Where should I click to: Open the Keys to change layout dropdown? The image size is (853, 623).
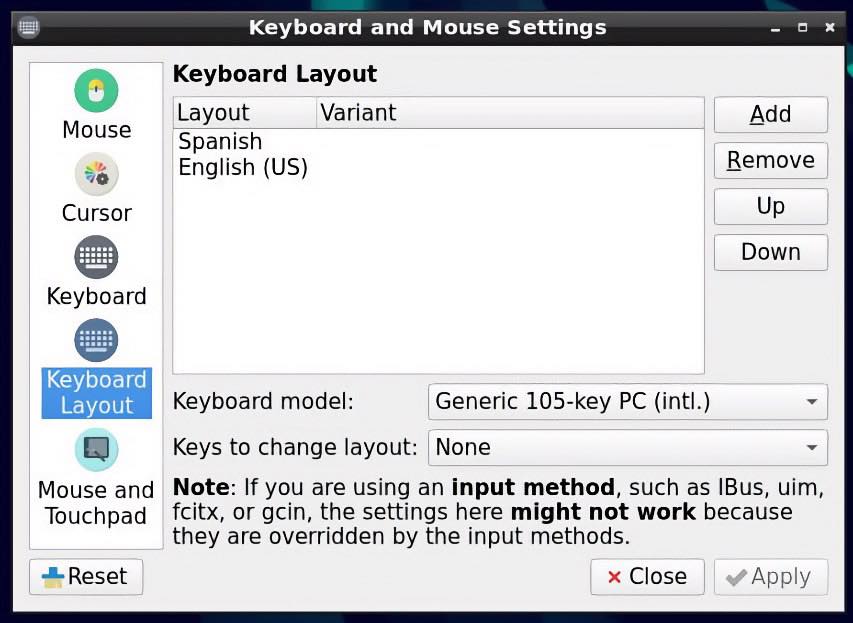628,448
